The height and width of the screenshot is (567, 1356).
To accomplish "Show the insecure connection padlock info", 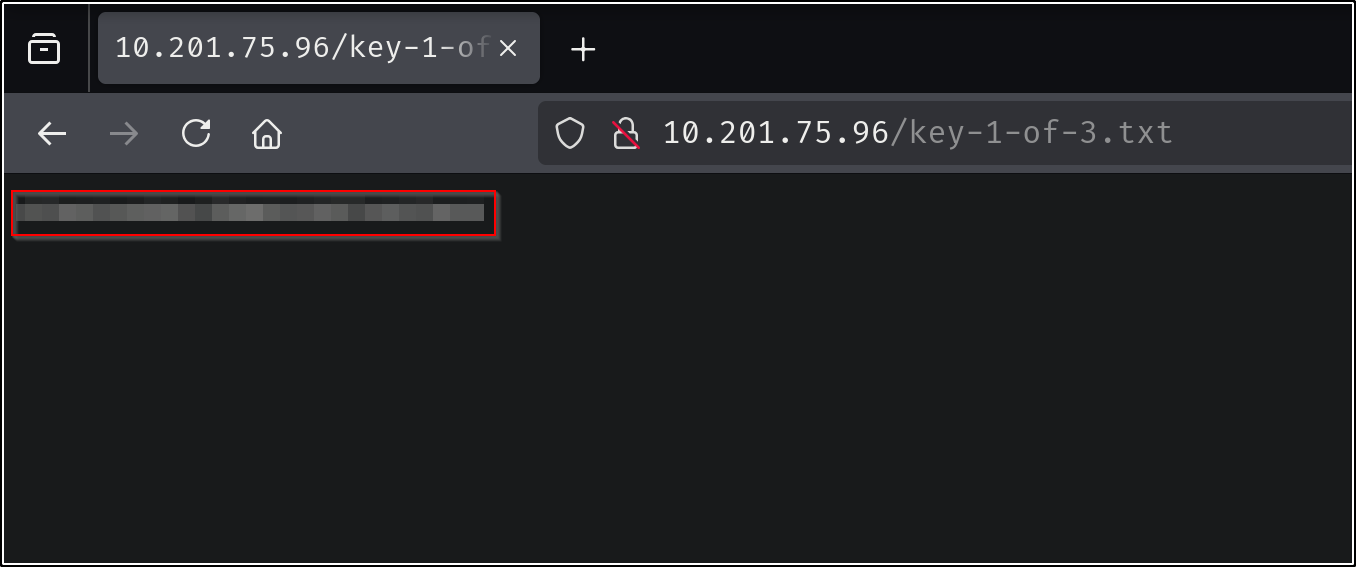I will click(626, 133).
